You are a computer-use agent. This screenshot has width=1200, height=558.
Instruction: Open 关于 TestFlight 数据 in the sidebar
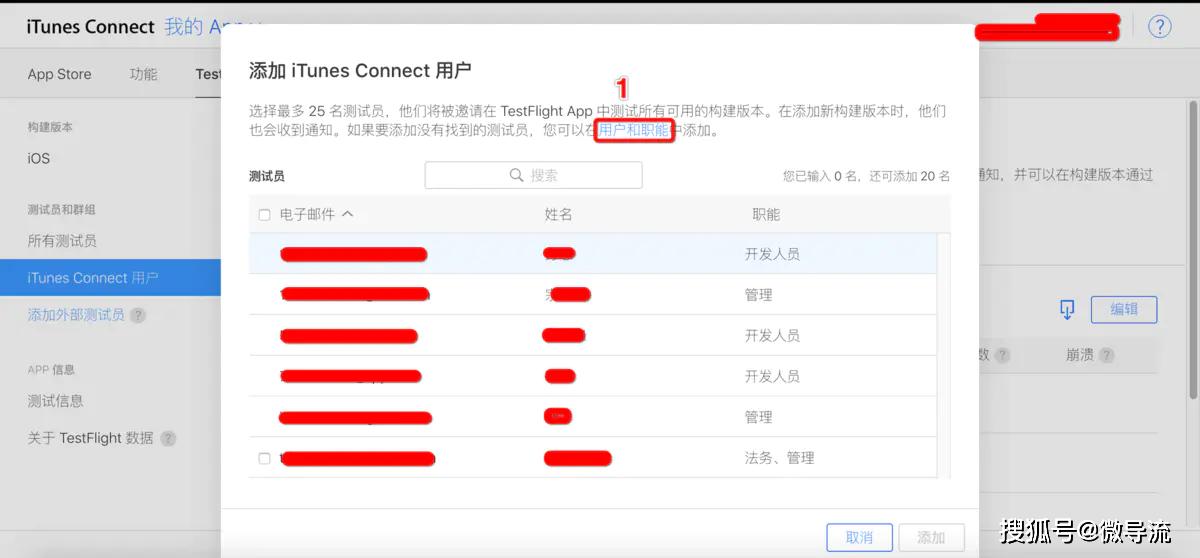[x=90, y=438]
